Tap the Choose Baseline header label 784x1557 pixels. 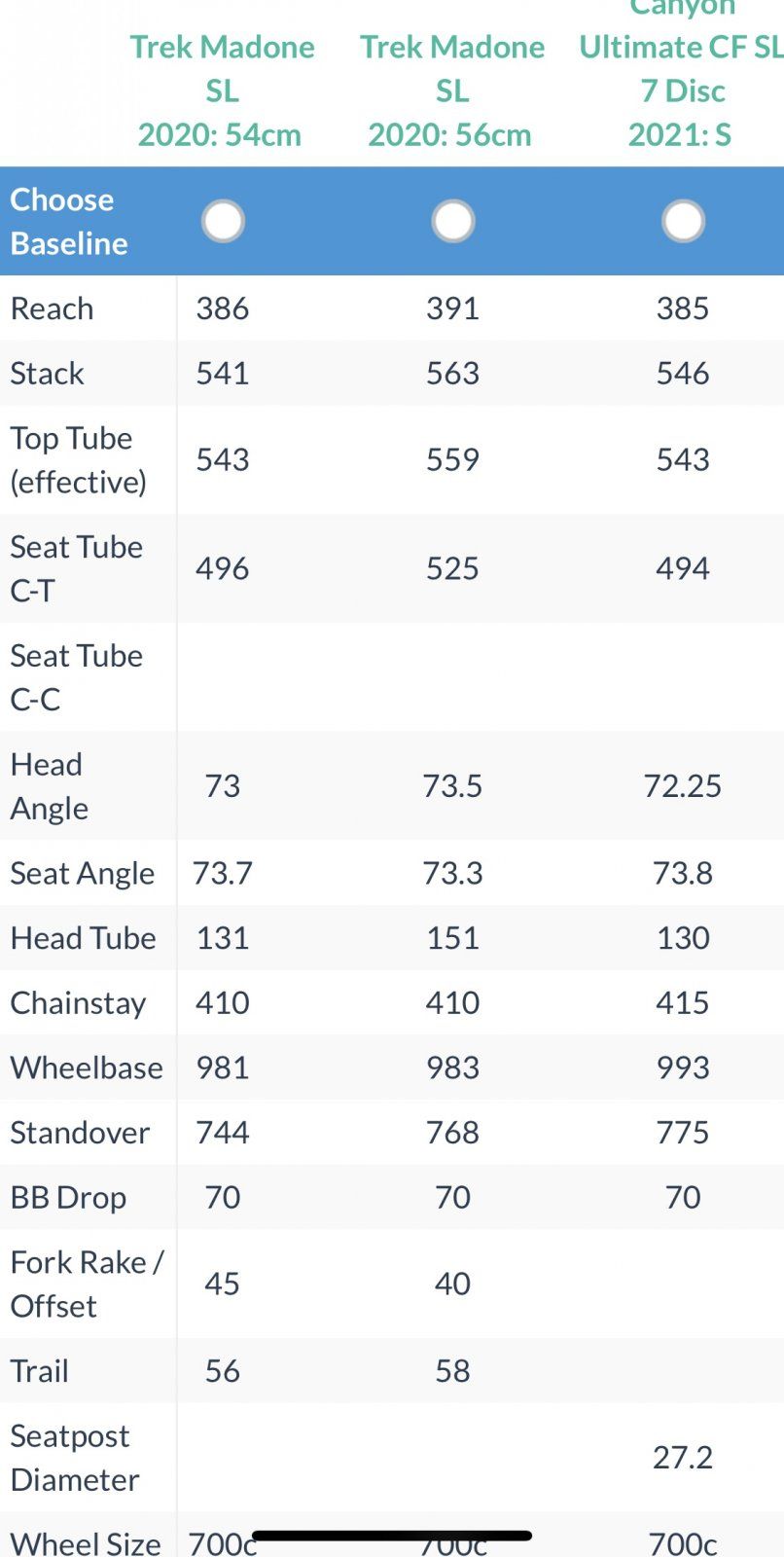click(69, 222)
